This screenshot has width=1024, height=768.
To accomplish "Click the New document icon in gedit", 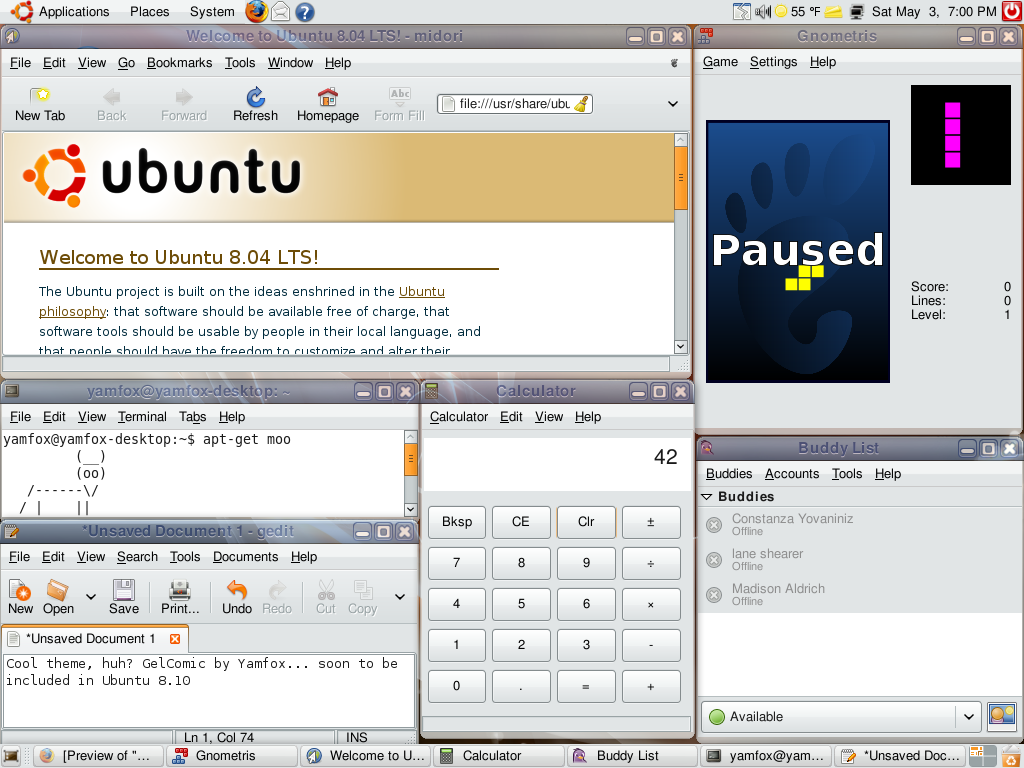I will [x=20, y=597].
